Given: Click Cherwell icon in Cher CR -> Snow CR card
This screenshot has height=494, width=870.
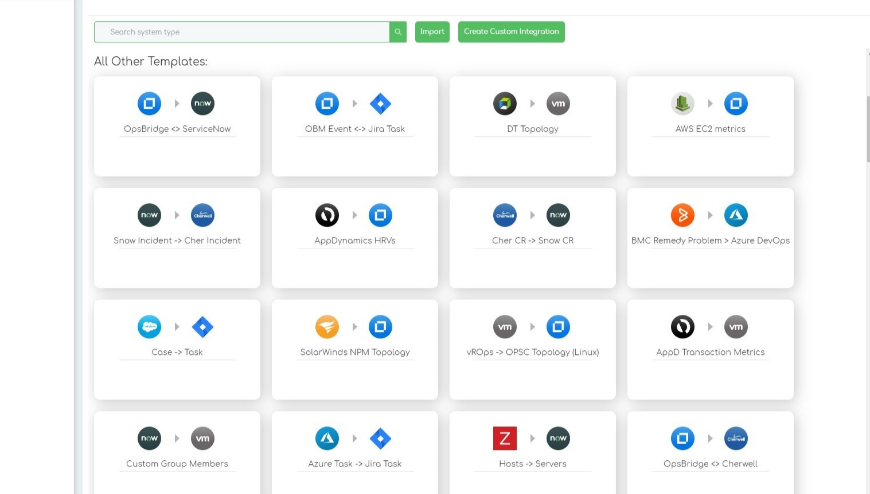Looking at the screenshot, I should pos(505,215).
